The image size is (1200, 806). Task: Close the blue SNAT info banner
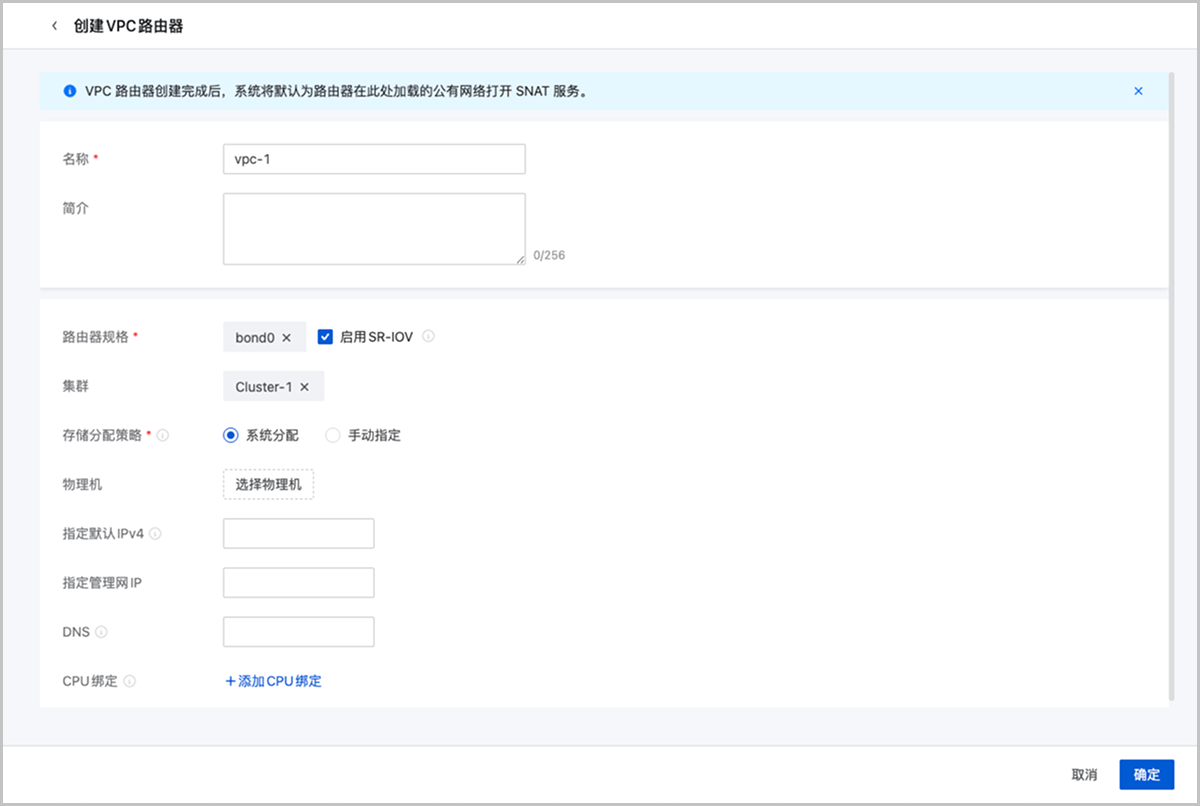coord(1138,91)
